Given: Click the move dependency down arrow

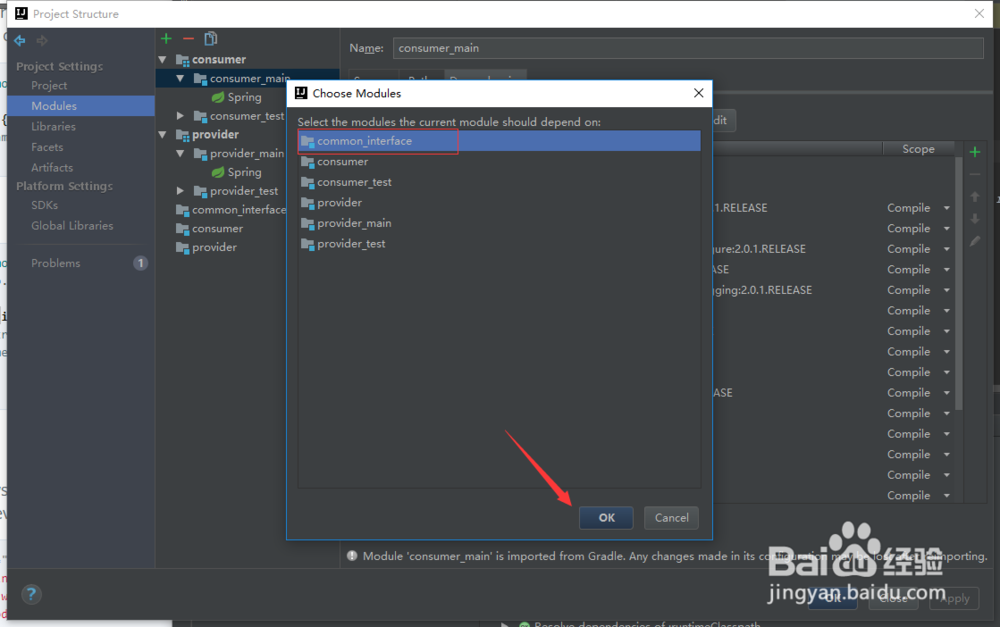Looking at the screenshot, I should (x=974, y=219).
